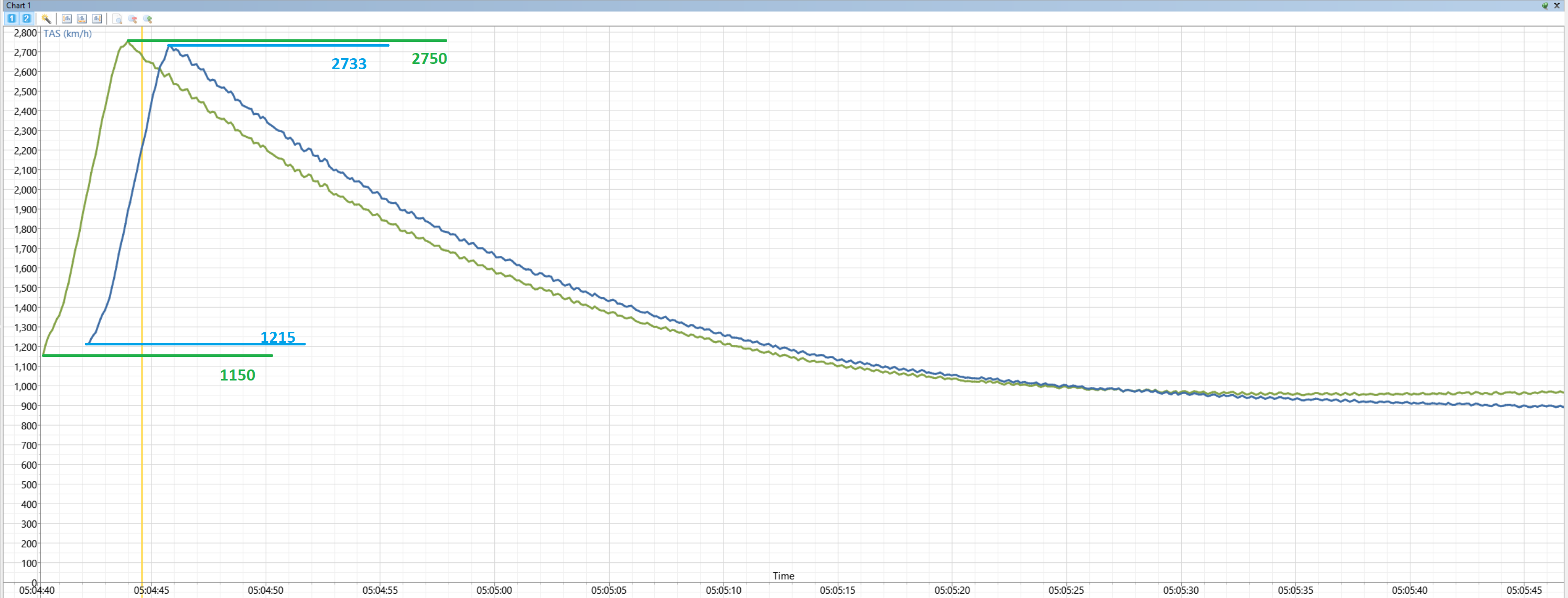Pin the Chart 1 panel with green pushpin
The height and width of the screenshot is (598, 1568).
[1545, 5]
